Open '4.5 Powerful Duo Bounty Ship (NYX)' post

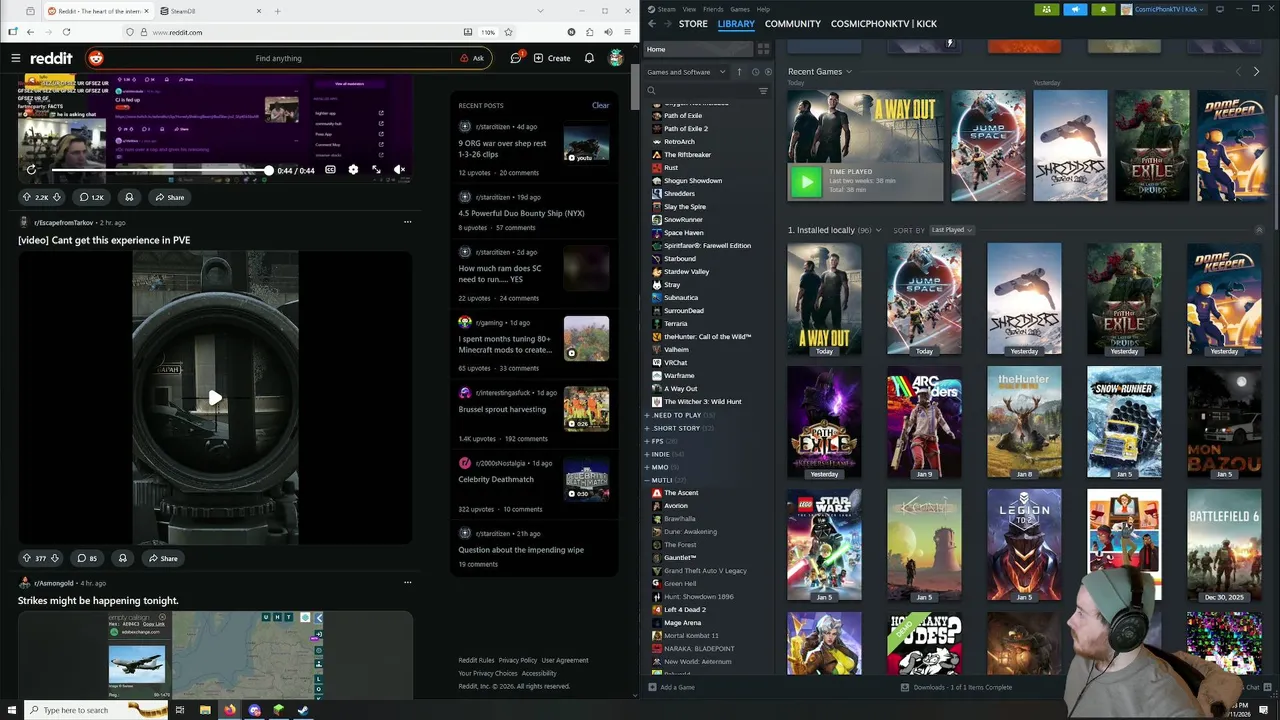pyautogui.click(x=521, y=213)
